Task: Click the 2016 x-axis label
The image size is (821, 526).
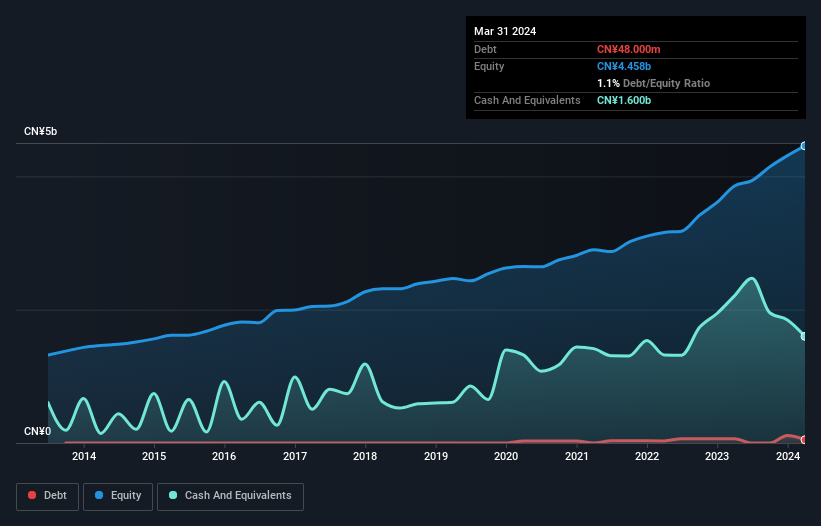Action: tap(224, 456)
